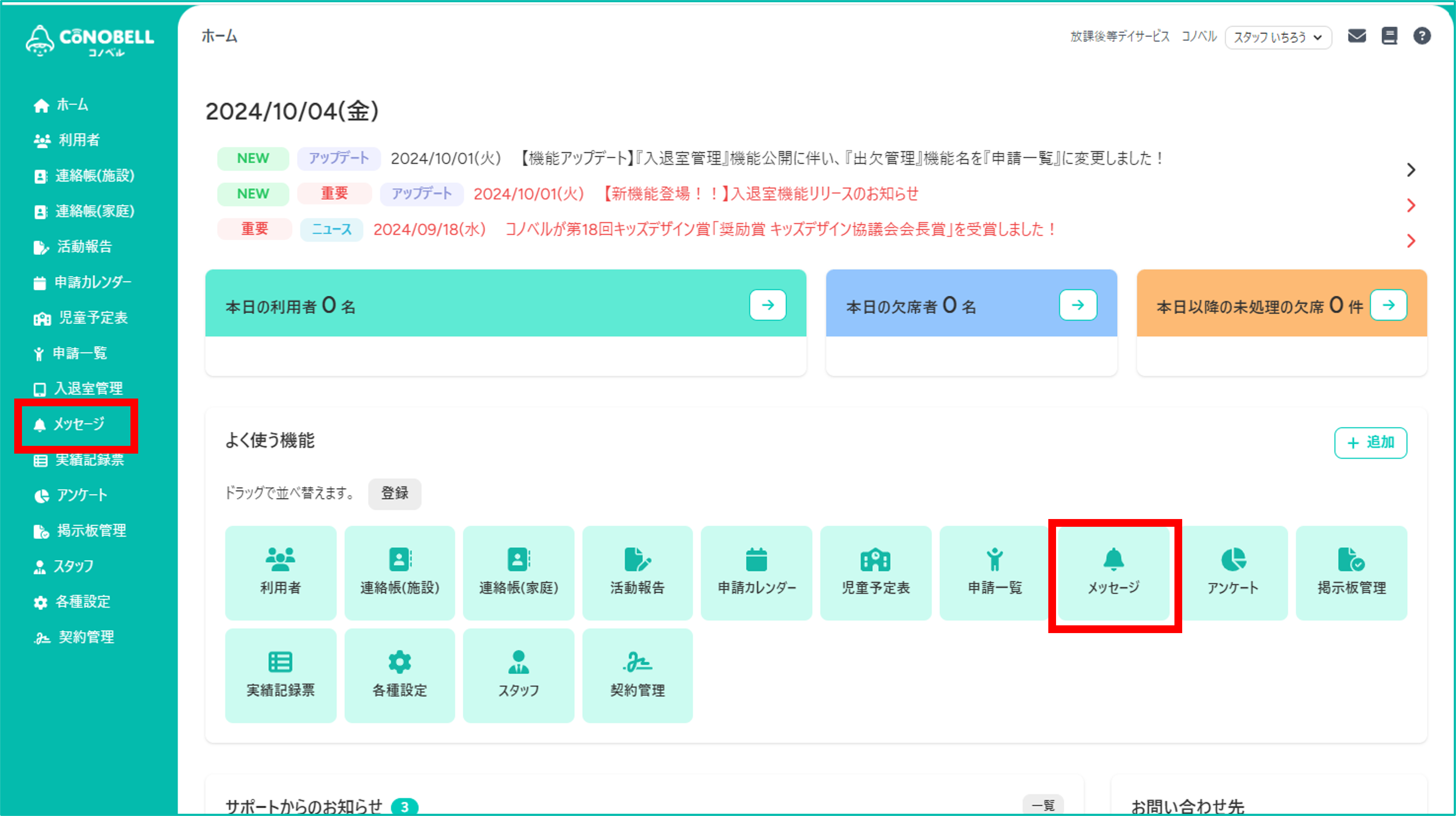Screen dimensions: 1456x816
Task: Open the 実績記録票 shortcut tile
Action: tap(280, 675)
